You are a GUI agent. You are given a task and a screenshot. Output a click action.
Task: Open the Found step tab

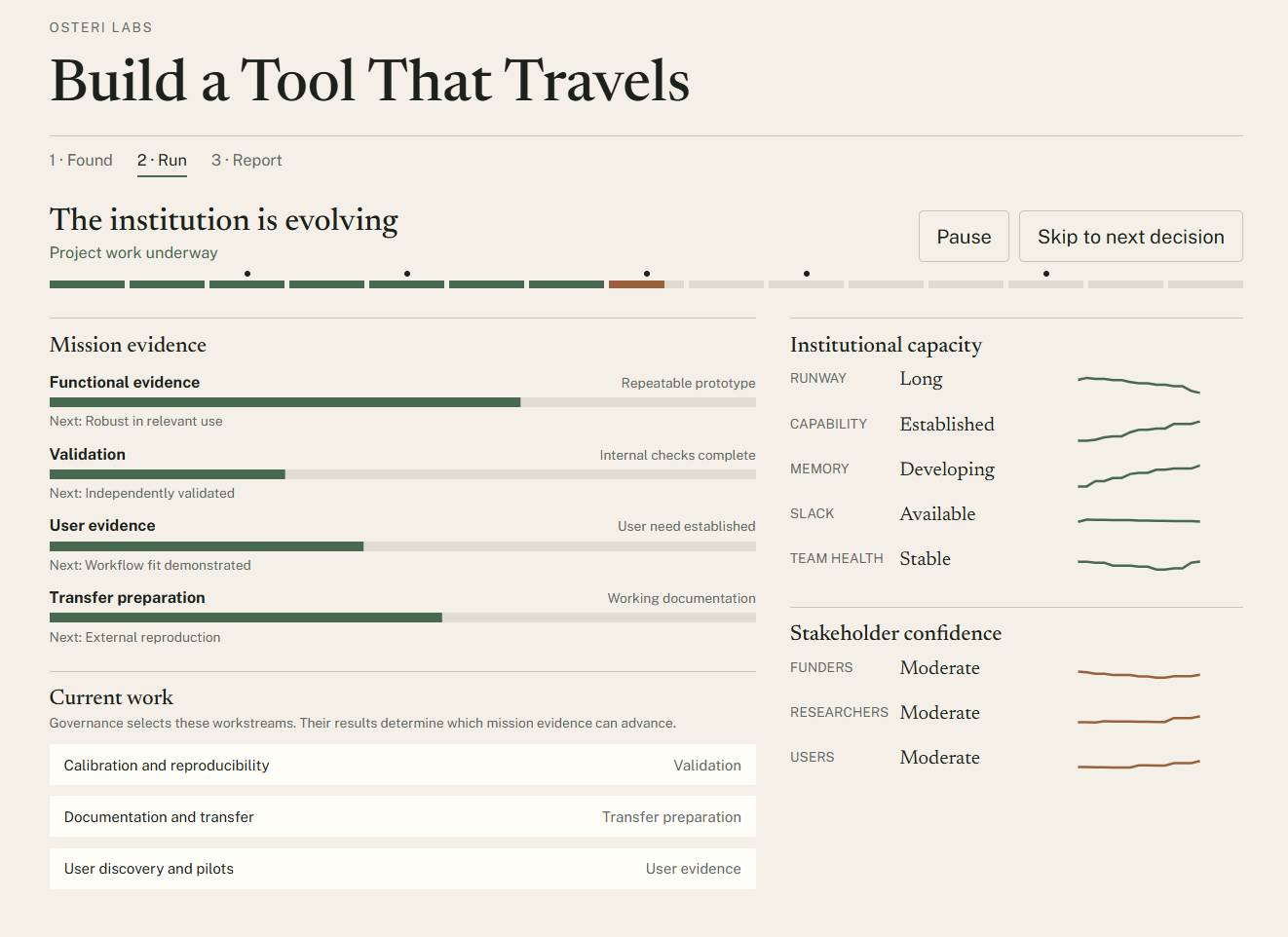click(x=81, y=161)
